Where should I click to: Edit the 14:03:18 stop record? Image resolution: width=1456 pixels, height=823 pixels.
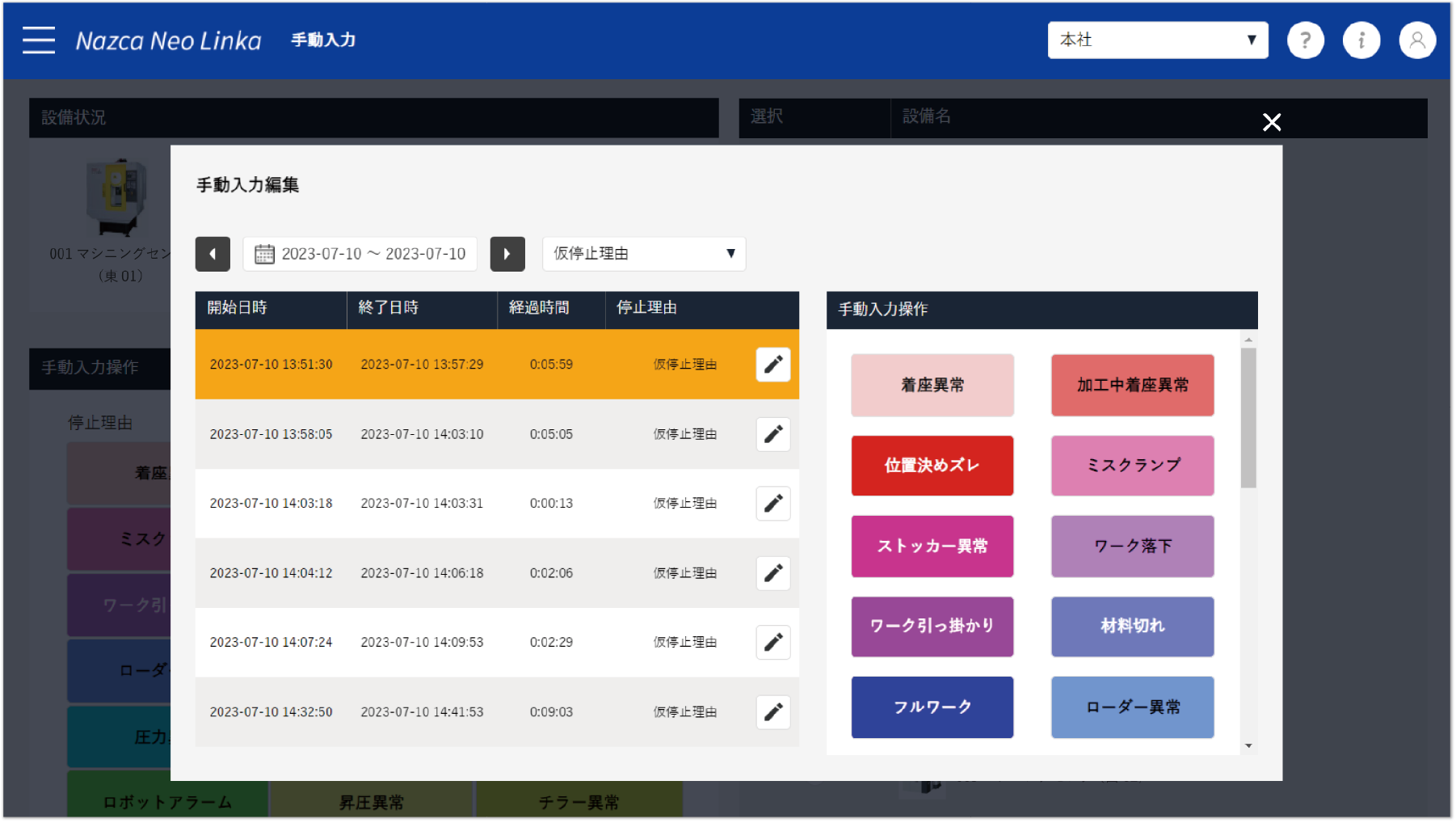pyautogui.click(x=773, y=504)
